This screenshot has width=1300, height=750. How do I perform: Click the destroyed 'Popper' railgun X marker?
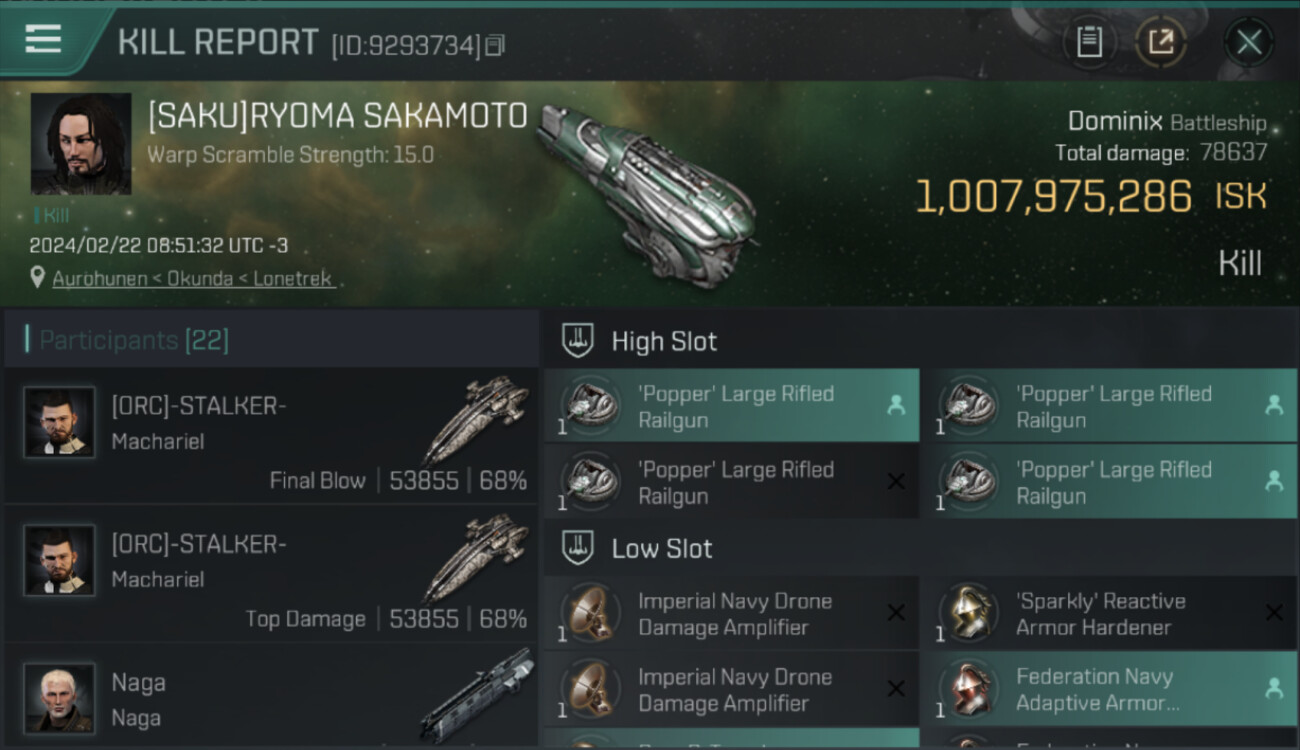tap(896, 482)
